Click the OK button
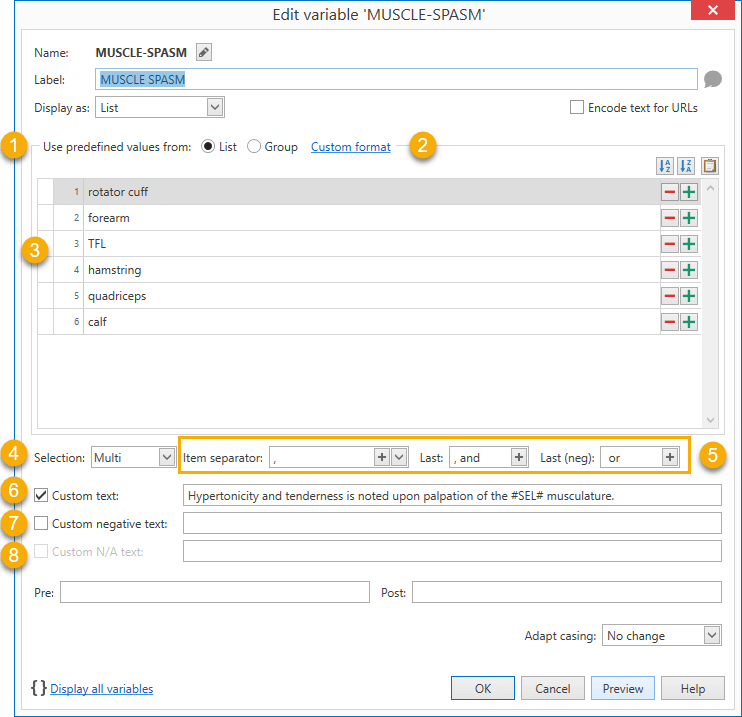This screenshot has height=717, width=742. (482, 688)
